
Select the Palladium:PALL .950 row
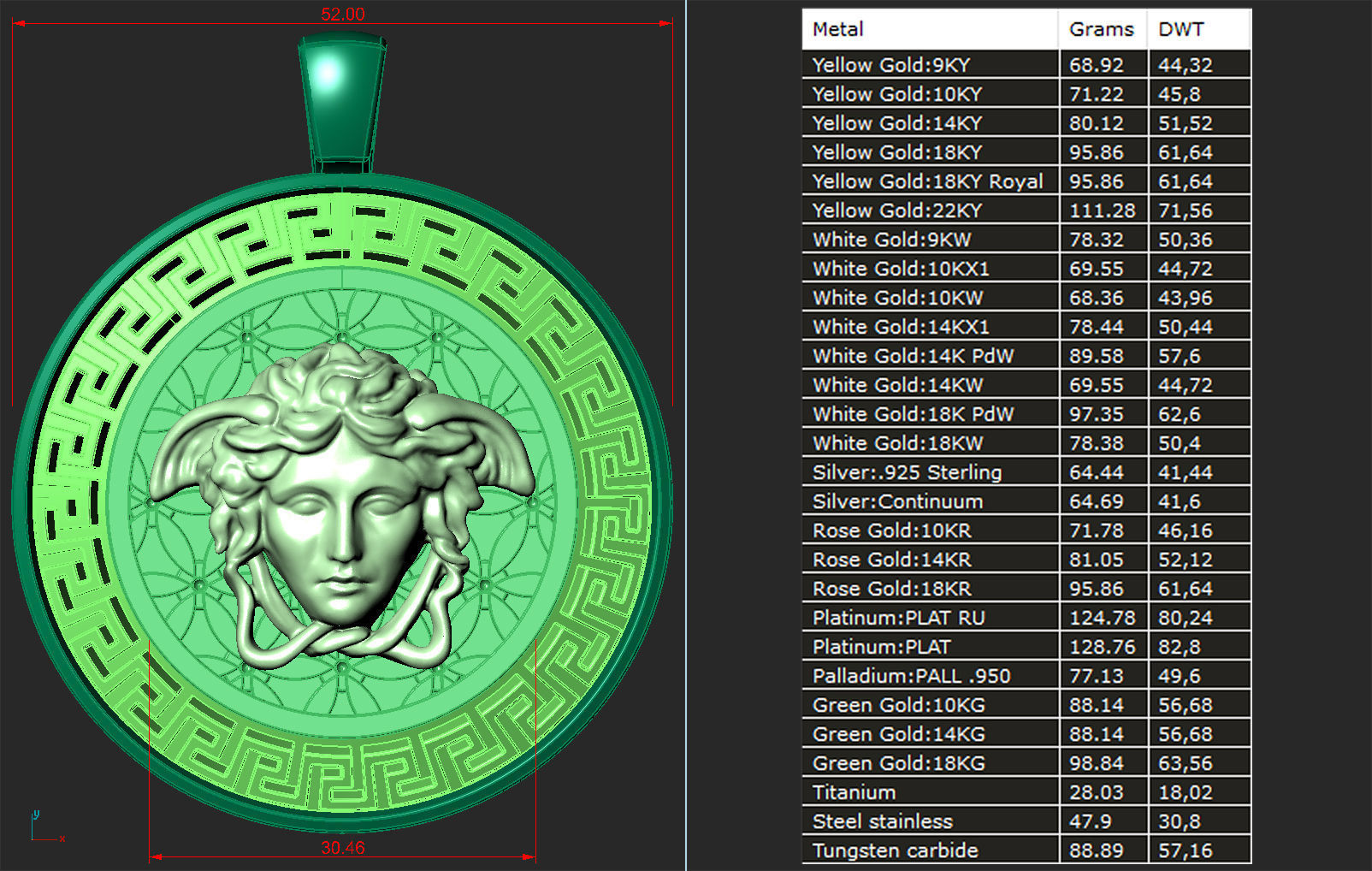coord(1026,676)
